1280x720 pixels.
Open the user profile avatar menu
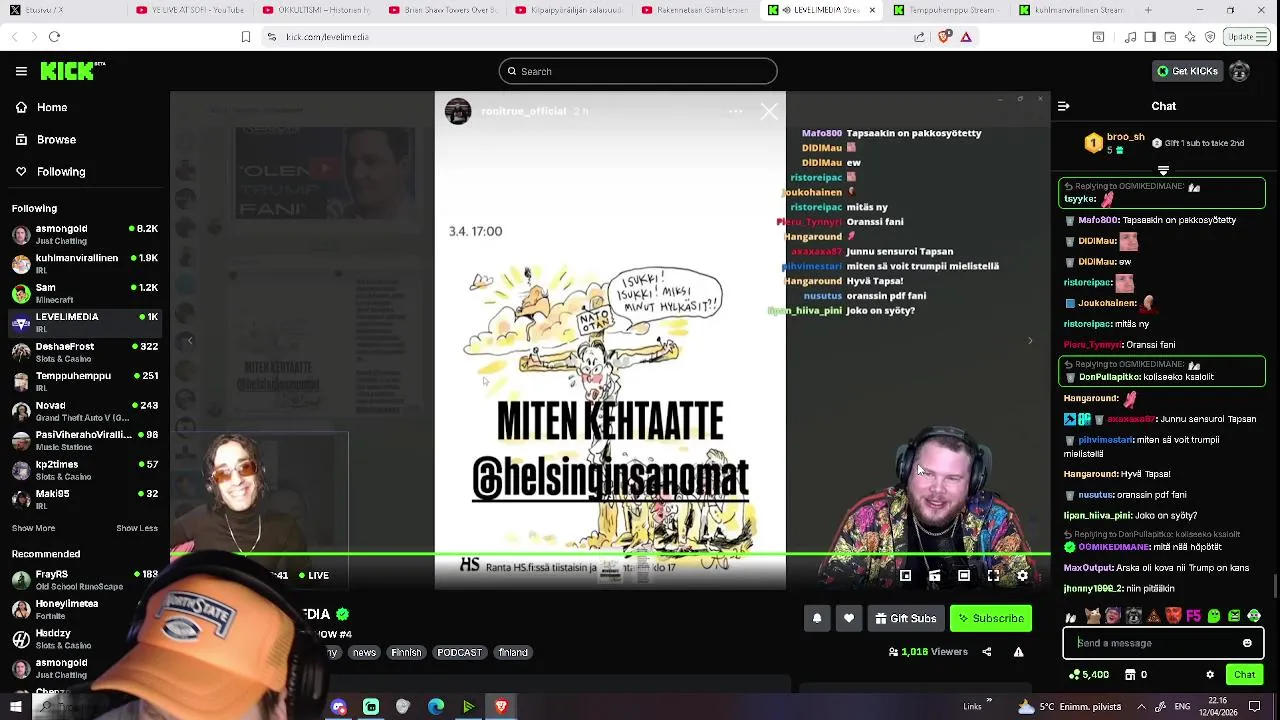(x=1239, y=71)
